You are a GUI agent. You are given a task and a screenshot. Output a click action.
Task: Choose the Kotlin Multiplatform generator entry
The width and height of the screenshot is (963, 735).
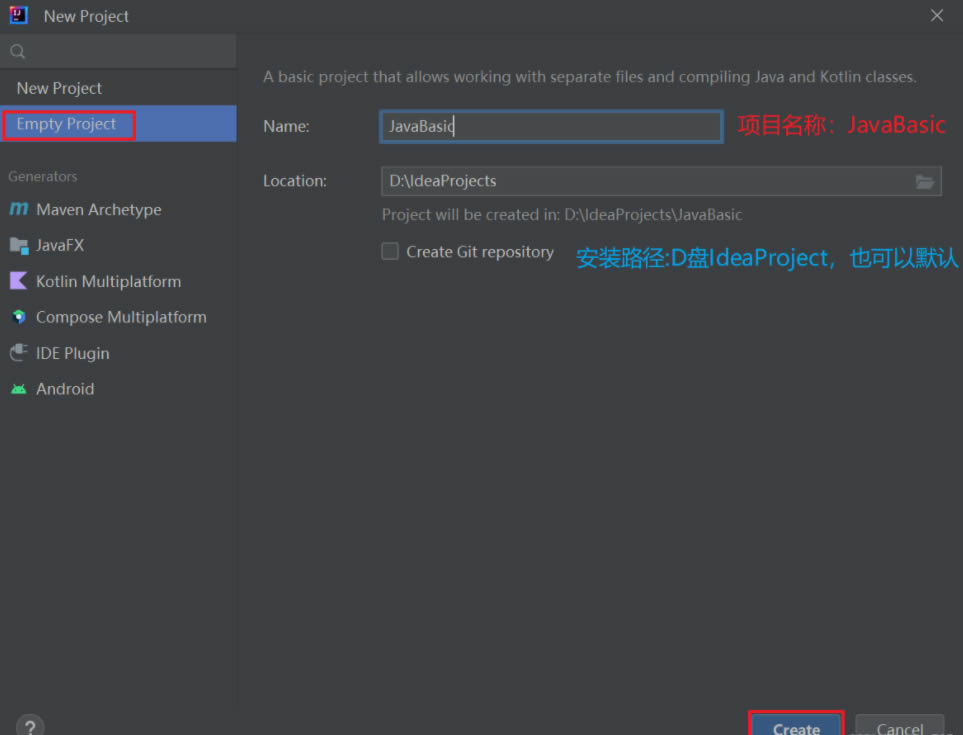[108, 282]
